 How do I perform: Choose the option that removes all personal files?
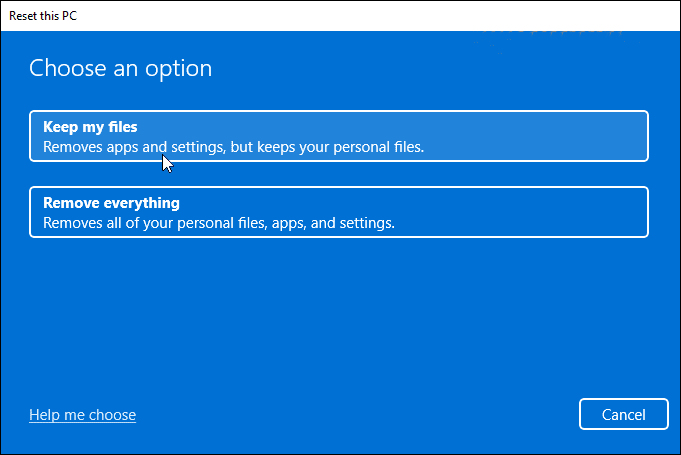pos(339,212)
